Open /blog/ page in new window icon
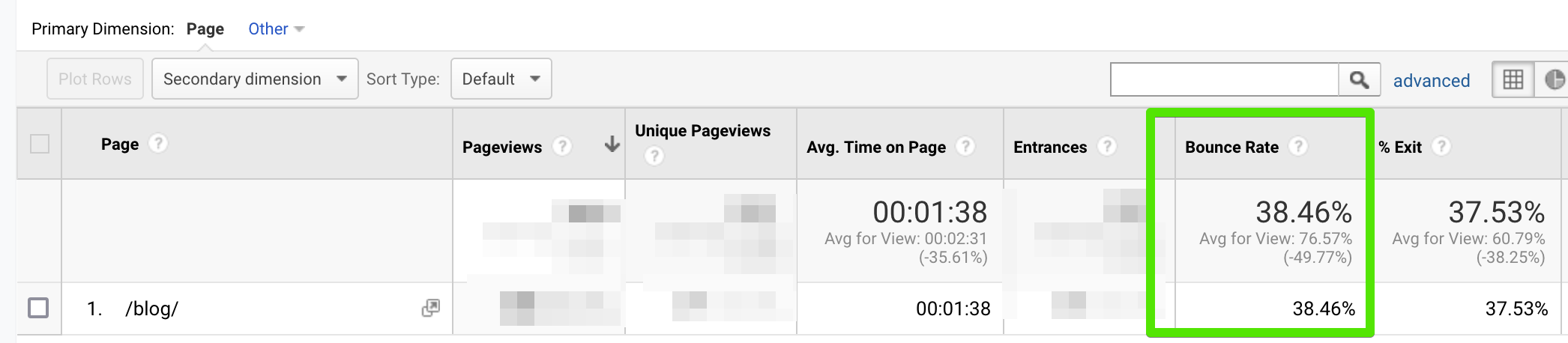This screenshot has height=343, width=1568. pyautogui.click(x=431, y=308)
